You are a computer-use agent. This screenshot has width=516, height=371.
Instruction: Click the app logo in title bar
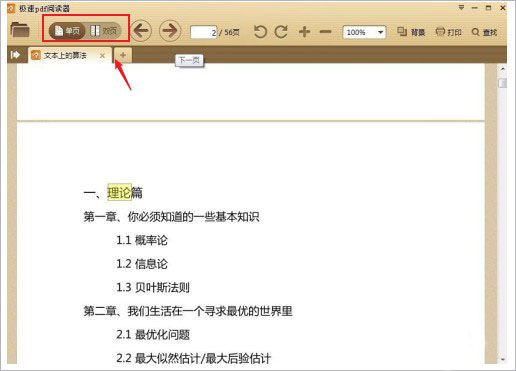pos(11,8)
